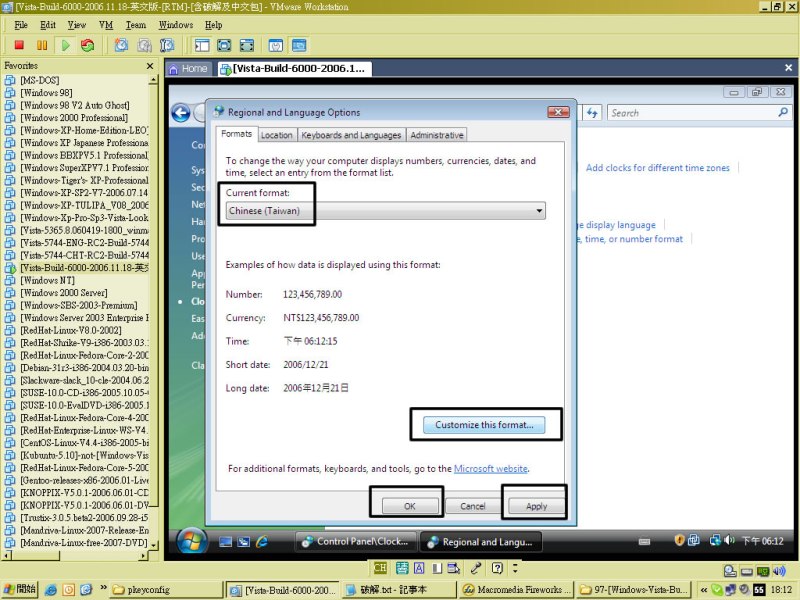Click the Internet Explorer icon beside 開始 button
The width and height of the screenshot is (800, 600).
tap(51, 590)
